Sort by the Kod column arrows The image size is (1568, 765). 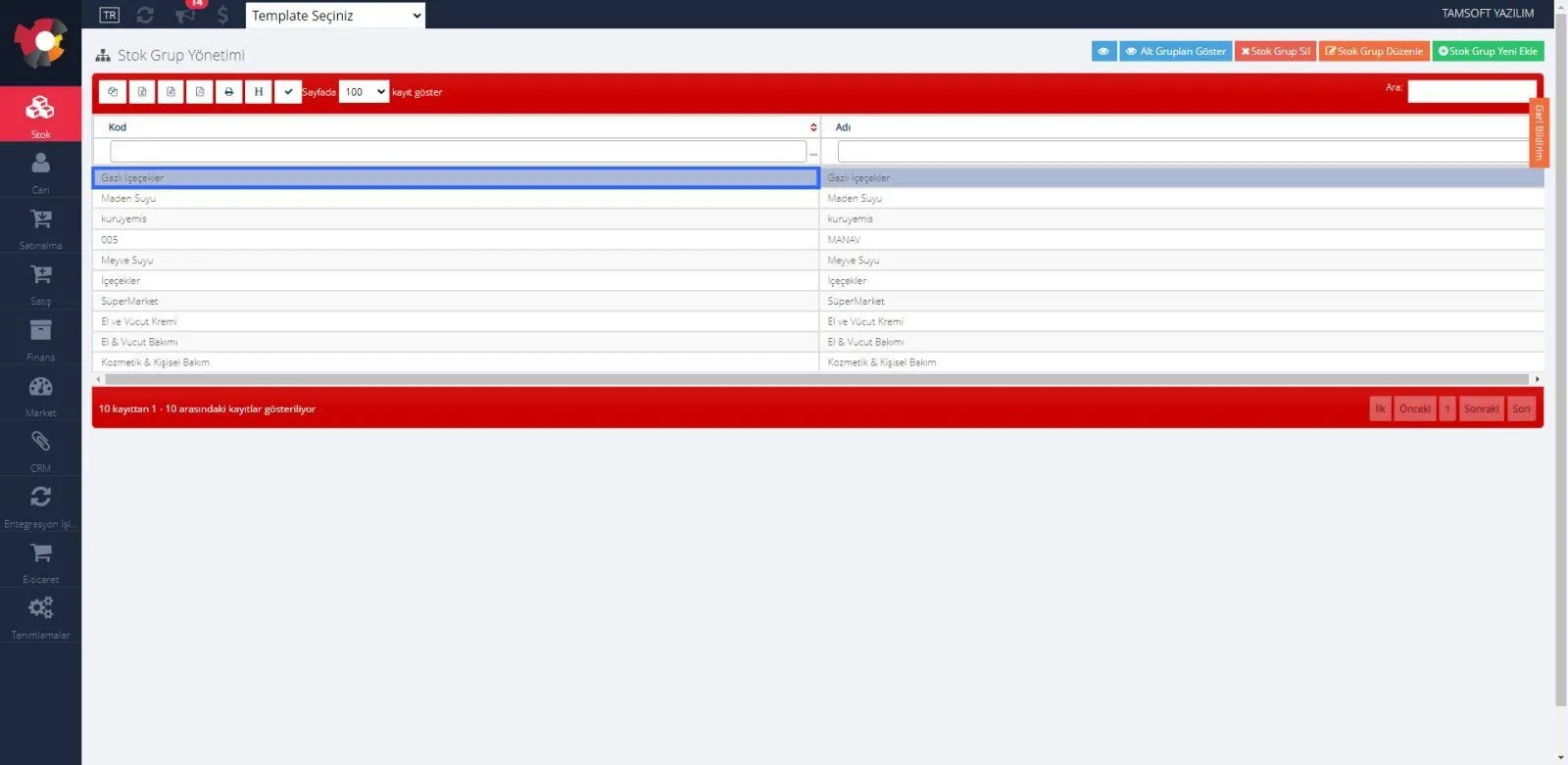pos(813,127)
